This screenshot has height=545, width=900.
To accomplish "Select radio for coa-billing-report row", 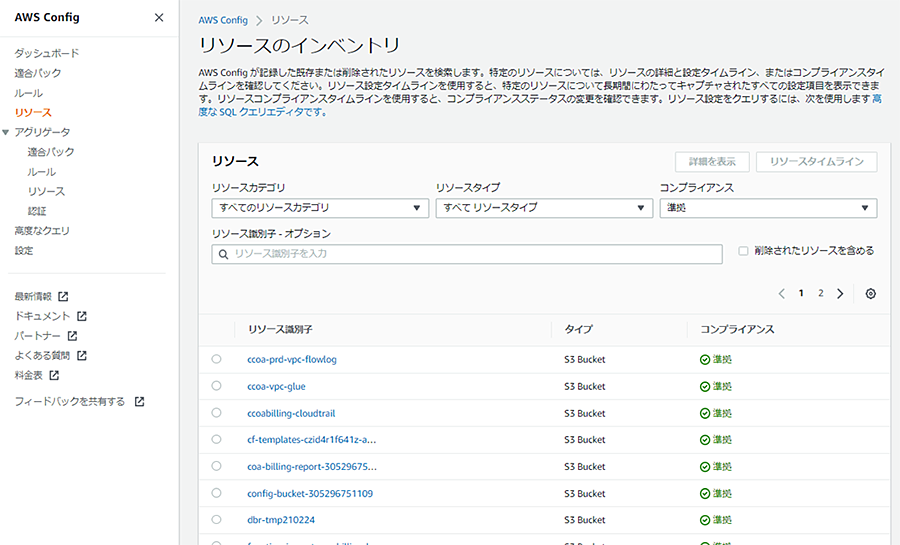I will [216, 466].
